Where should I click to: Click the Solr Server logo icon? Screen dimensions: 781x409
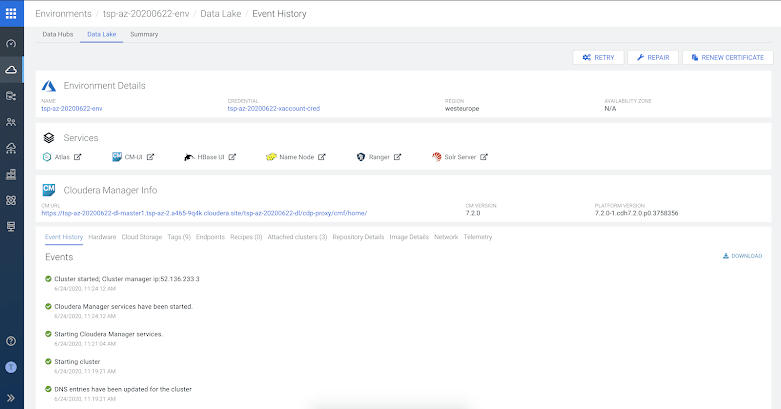[437, 157]
